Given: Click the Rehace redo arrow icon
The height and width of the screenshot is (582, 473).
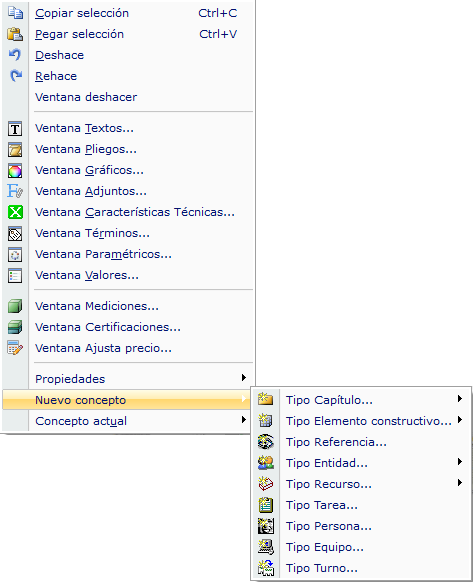Looking at the screenshot, I should [x=15, y=76].
